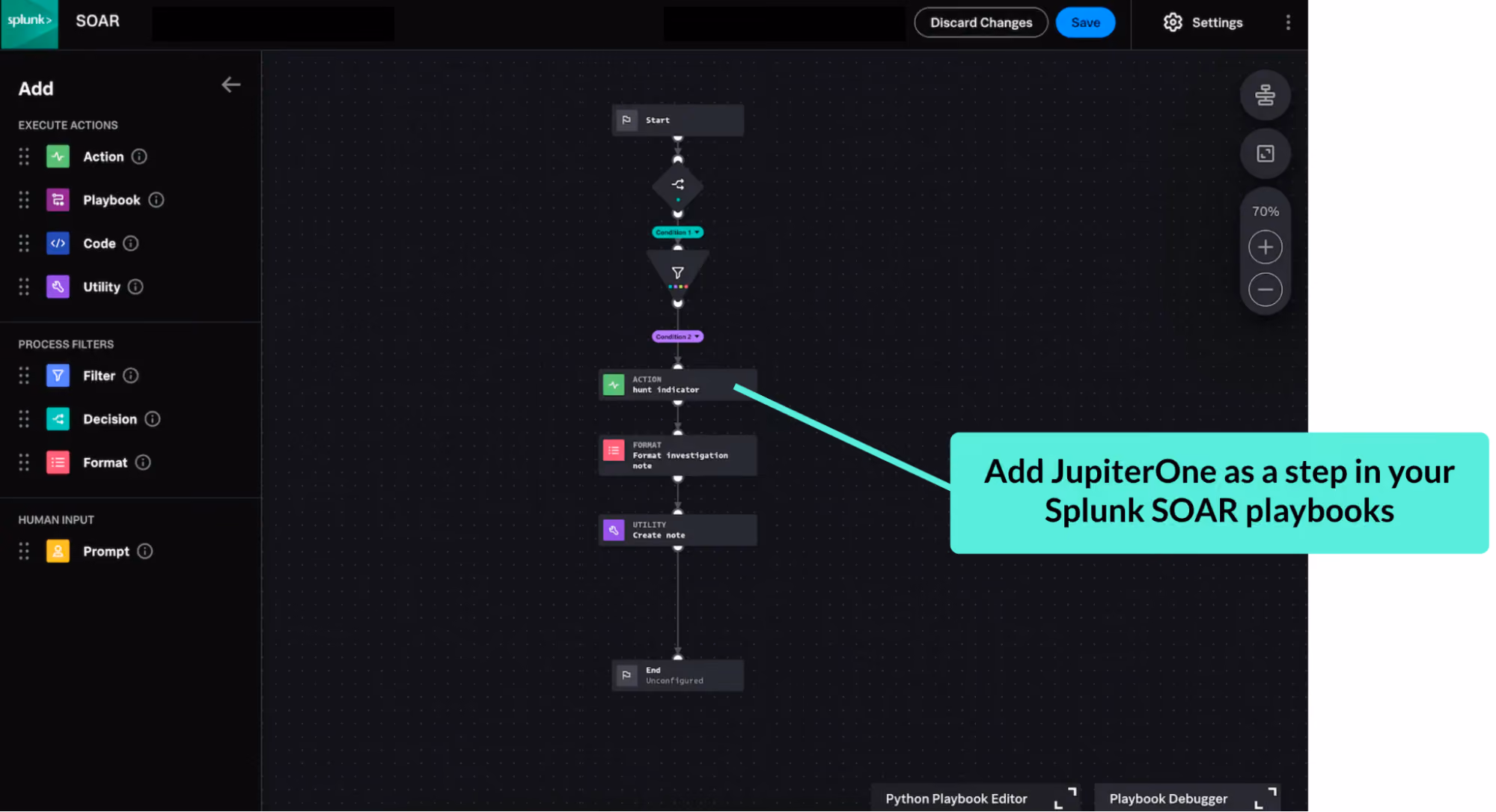This screenshot has width=1496, height=812.
Task: Expand the Playbook Debugger panel
Action: [1266, 799]
